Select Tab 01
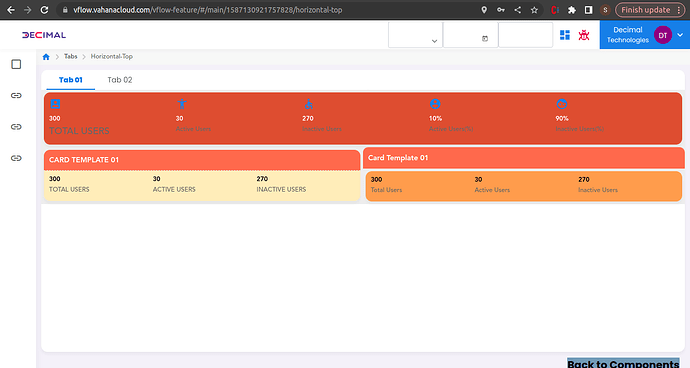 point(70,80)
